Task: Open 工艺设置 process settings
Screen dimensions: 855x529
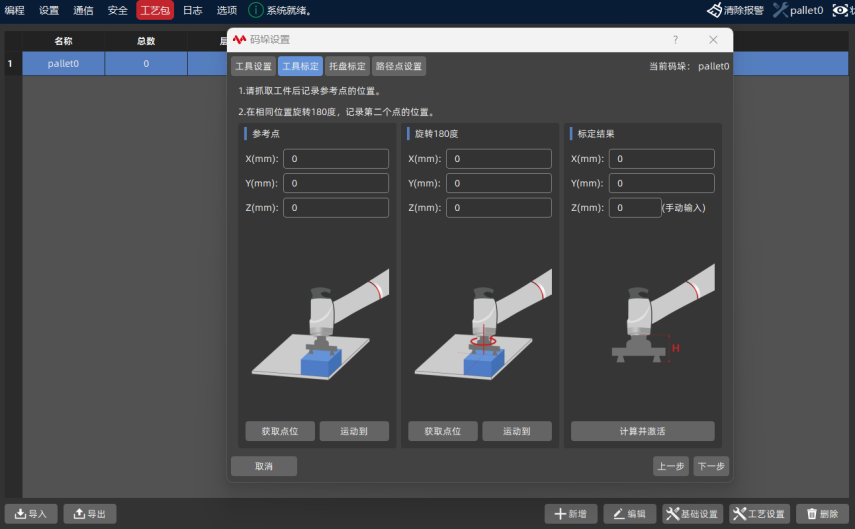Action: click(x=760, y=514)
